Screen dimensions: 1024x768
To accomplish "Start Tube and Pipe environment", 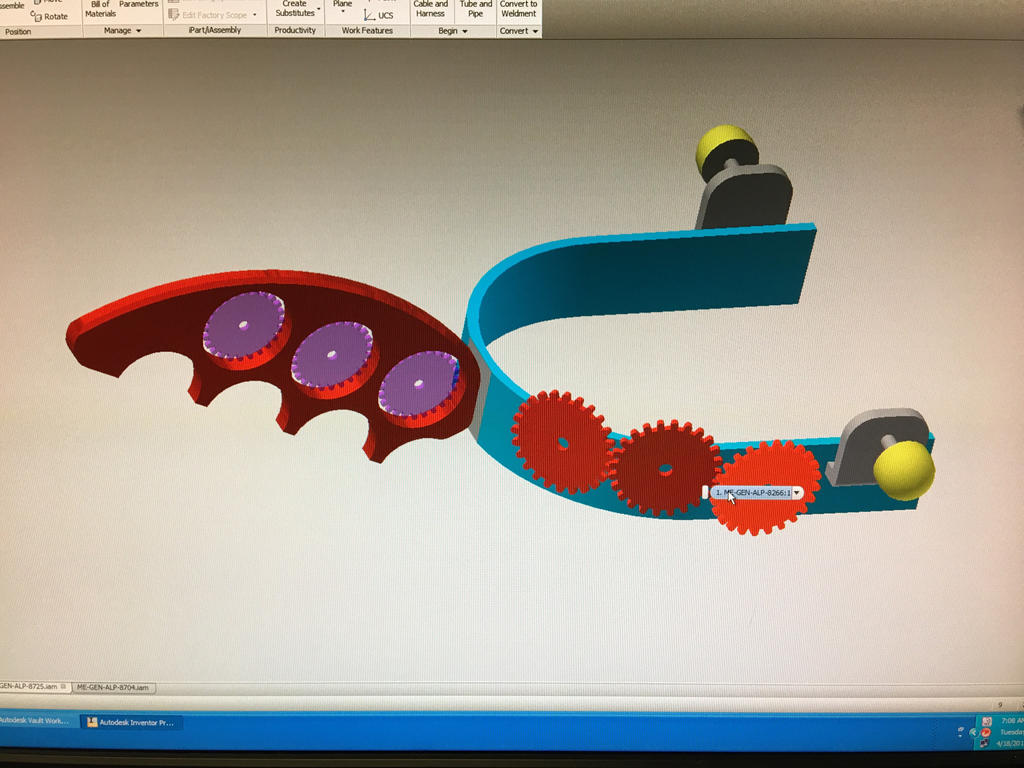I will 476,8.
